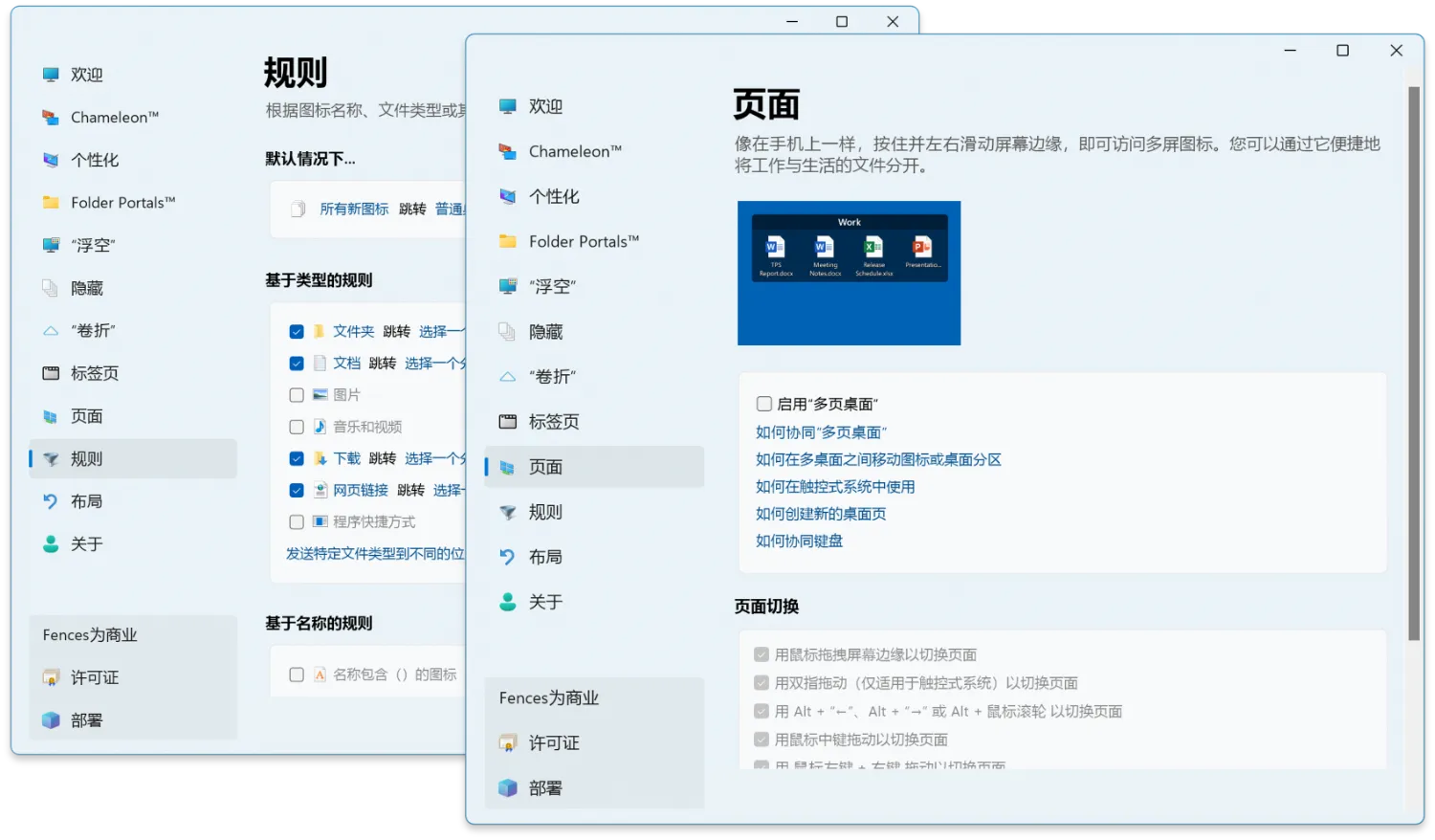
Task: Click the 所有新图标 default rule link
Action: (x=354, y=209)
